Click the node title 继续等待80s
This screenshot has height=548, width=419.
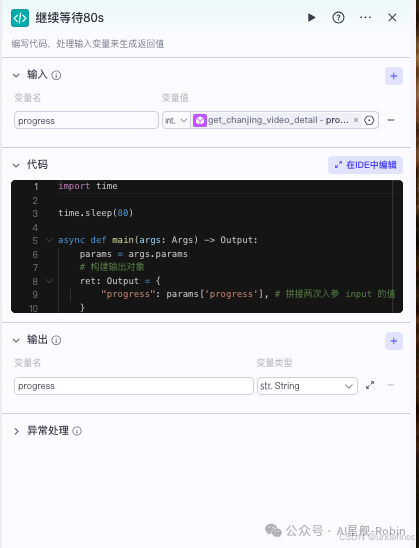pos(70,18)
